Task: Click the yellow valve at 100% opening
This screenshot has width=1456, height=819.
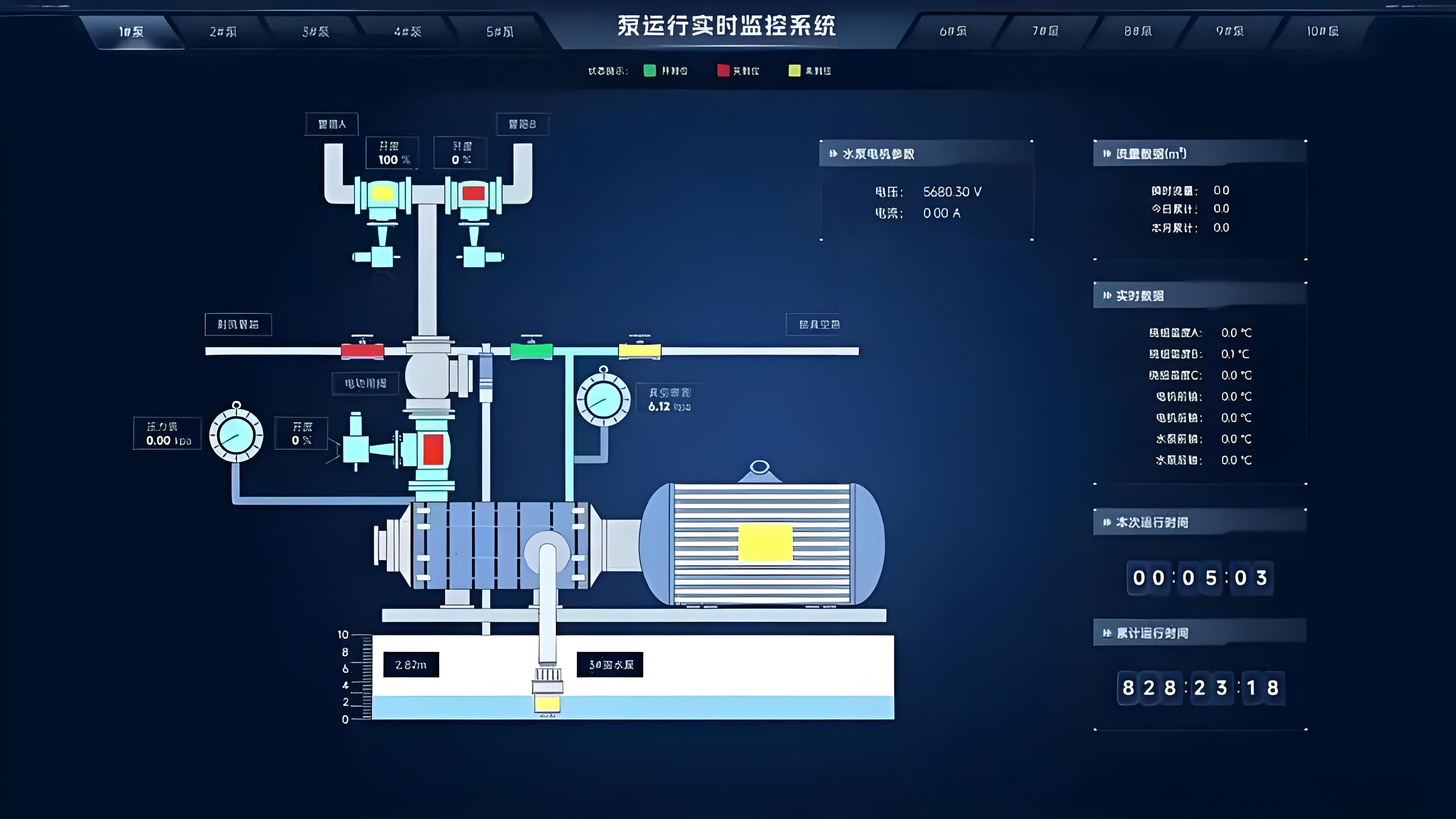Action: [382, 194]
